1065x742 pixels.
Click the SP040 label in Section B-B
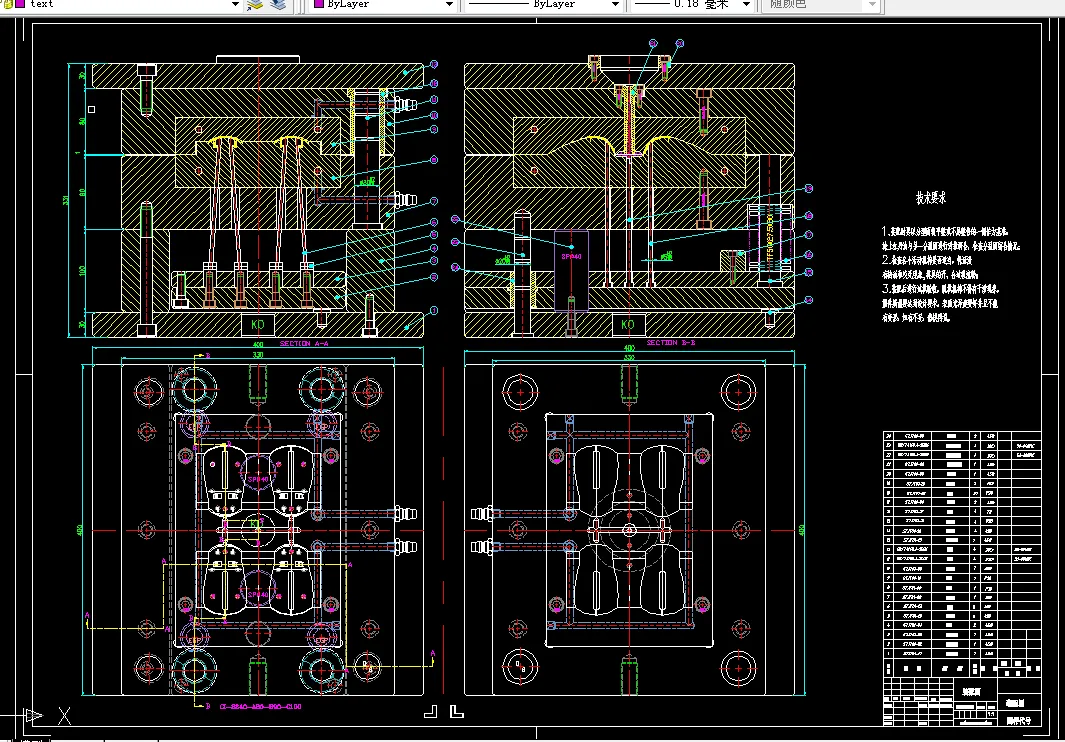click(571, 257)
